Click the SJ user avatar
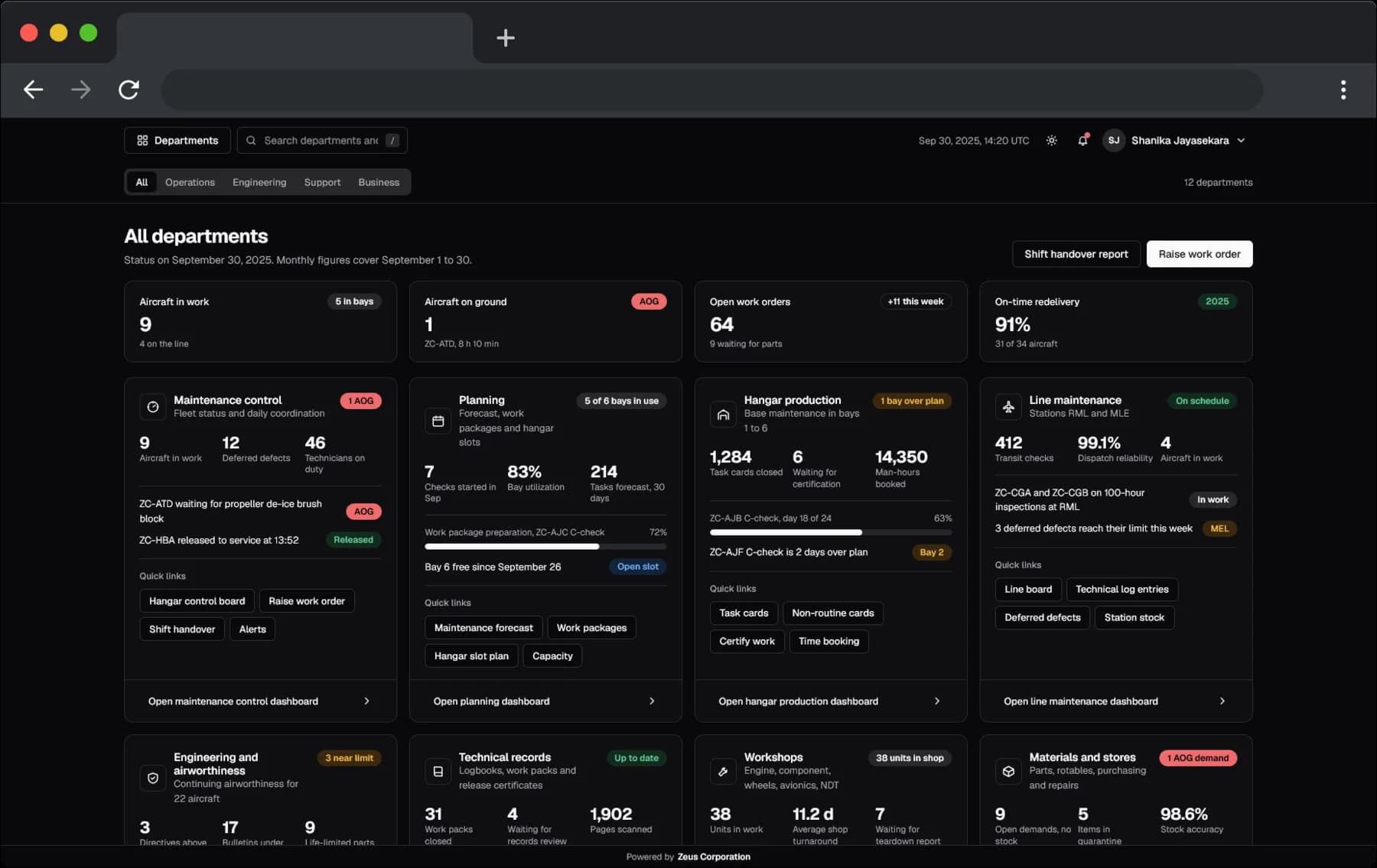The image size is (1377, 868). point(1114,140)
